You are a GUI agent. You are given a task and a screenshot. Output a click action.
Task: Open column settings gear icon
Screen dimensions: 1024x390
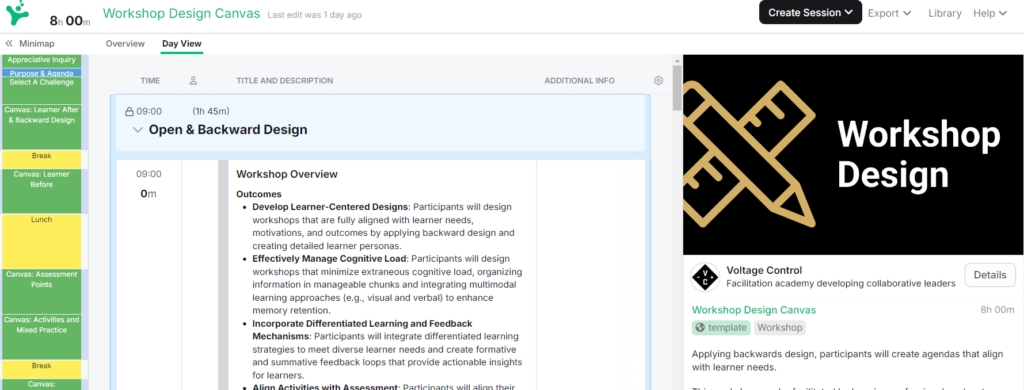pyautogui.click(x=658, y=80)
